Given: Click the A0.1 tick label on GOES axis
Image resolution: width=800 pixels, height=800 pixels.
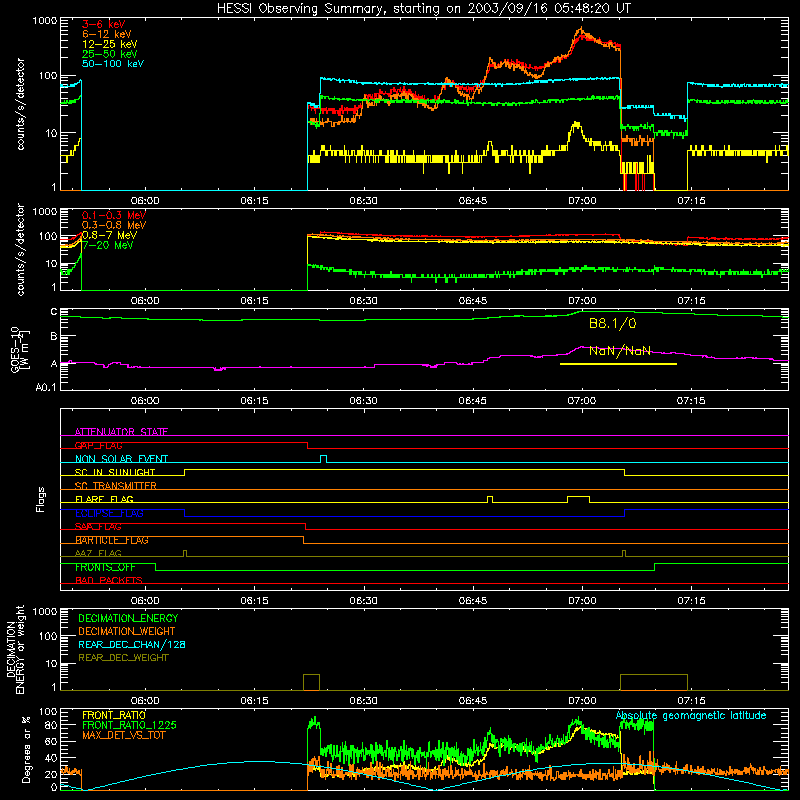Looking at the screenshot, I should [45, 387].
